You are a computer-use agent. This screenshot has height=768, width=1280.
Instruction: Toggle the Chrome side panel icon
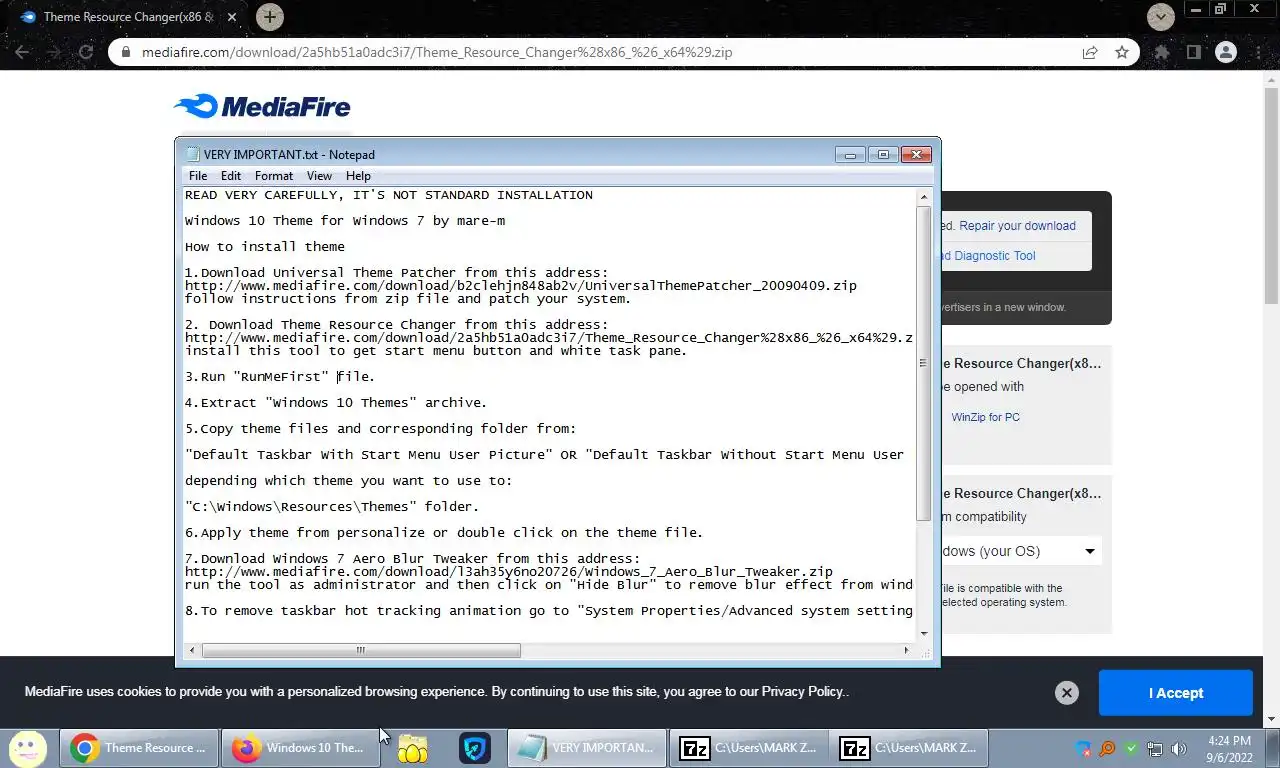pos(1193,52)
